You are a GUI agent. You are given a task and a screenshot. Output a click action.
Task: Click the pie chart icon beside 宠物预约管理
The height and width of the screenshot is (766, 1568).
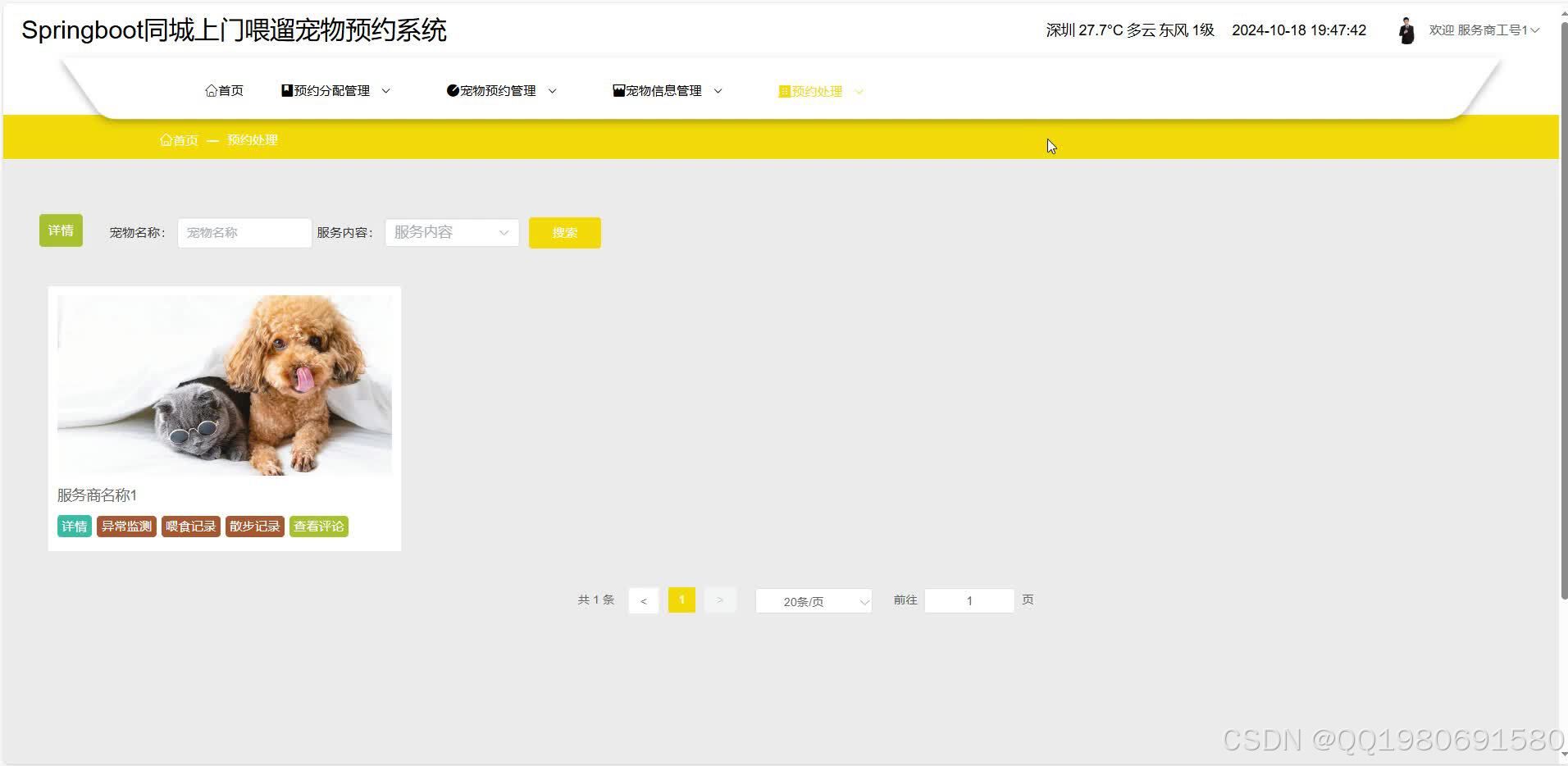(452, 90)
